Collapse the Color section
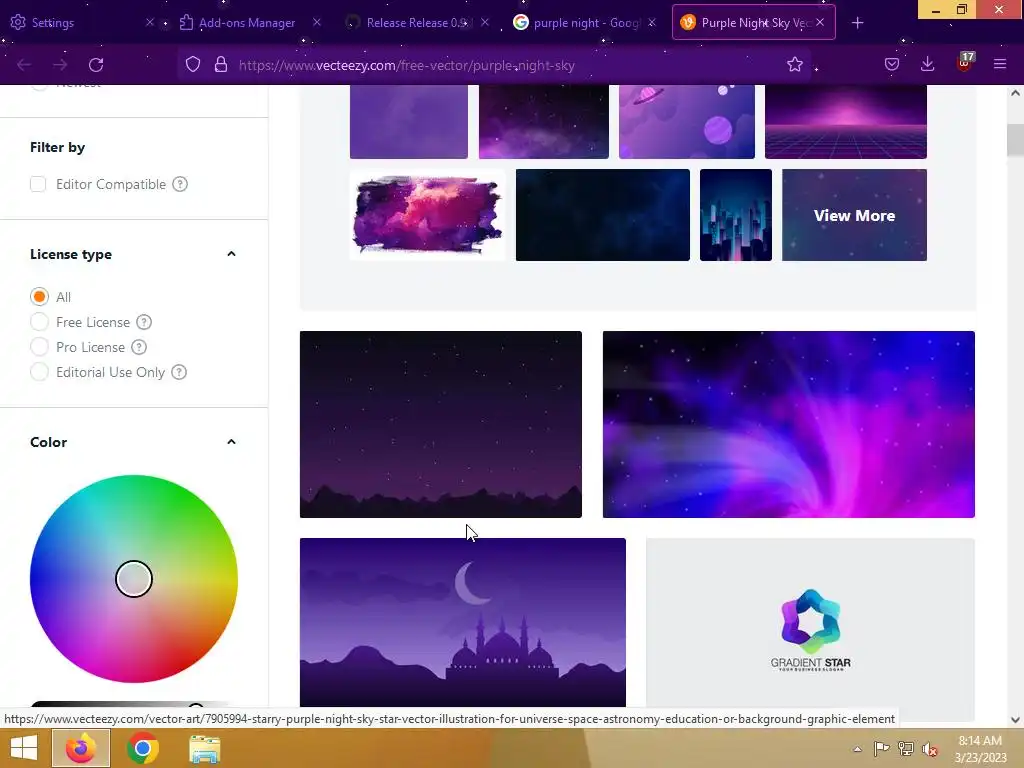This screenshot has width=1024, height=768. [231, 442]
